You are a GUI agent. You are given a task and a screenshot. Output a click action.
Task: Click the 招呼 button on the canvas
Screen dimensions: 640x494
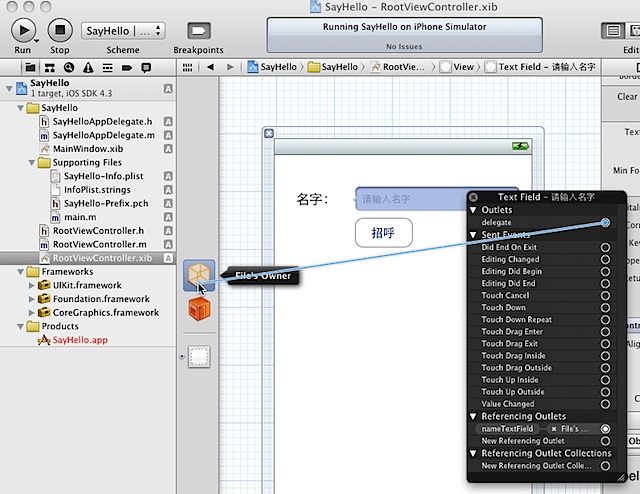click(383, 232)
